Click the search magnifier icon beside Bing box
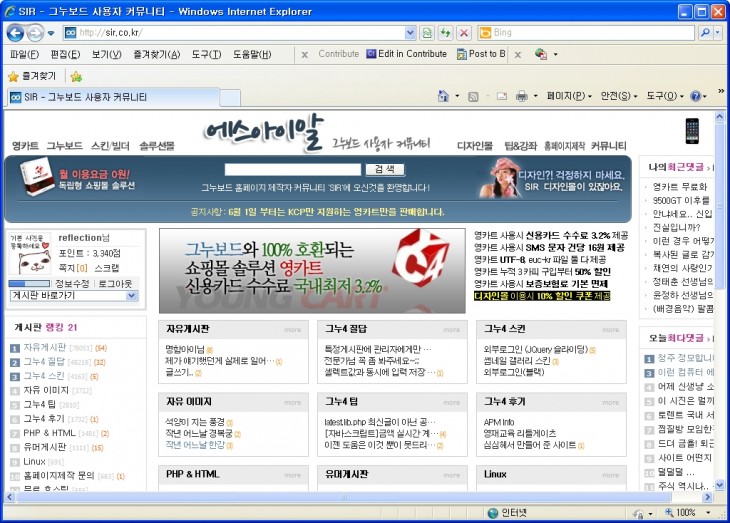The width and height of the screenshot is (730, 523). click(705, 33)
